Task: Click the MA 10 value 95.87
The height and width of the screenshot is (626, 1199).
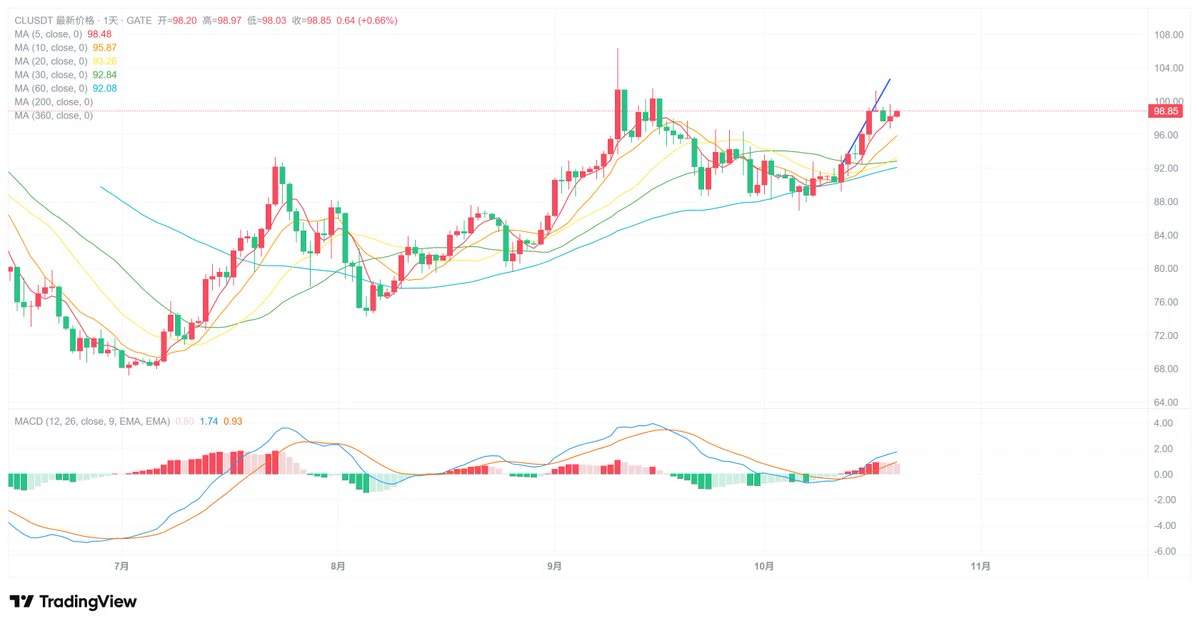Action: pyautogui.click(x=105, y=48)
